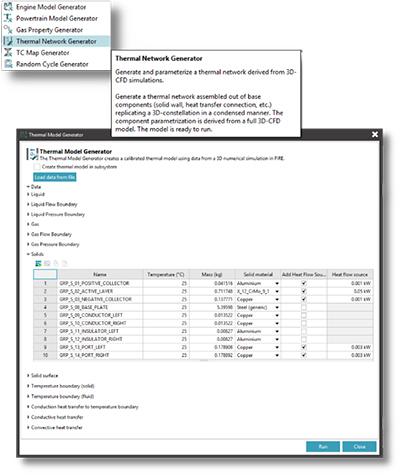400x475 pixels.
Task: Click the Thermal Model Generator header icon
Action: [32, 154]
